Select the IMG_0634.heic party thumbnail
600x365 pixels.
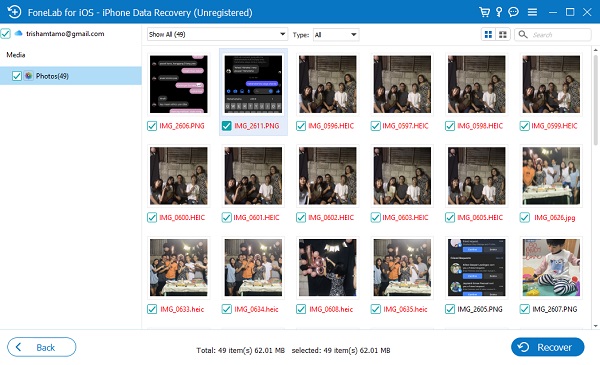pos(253,267)
